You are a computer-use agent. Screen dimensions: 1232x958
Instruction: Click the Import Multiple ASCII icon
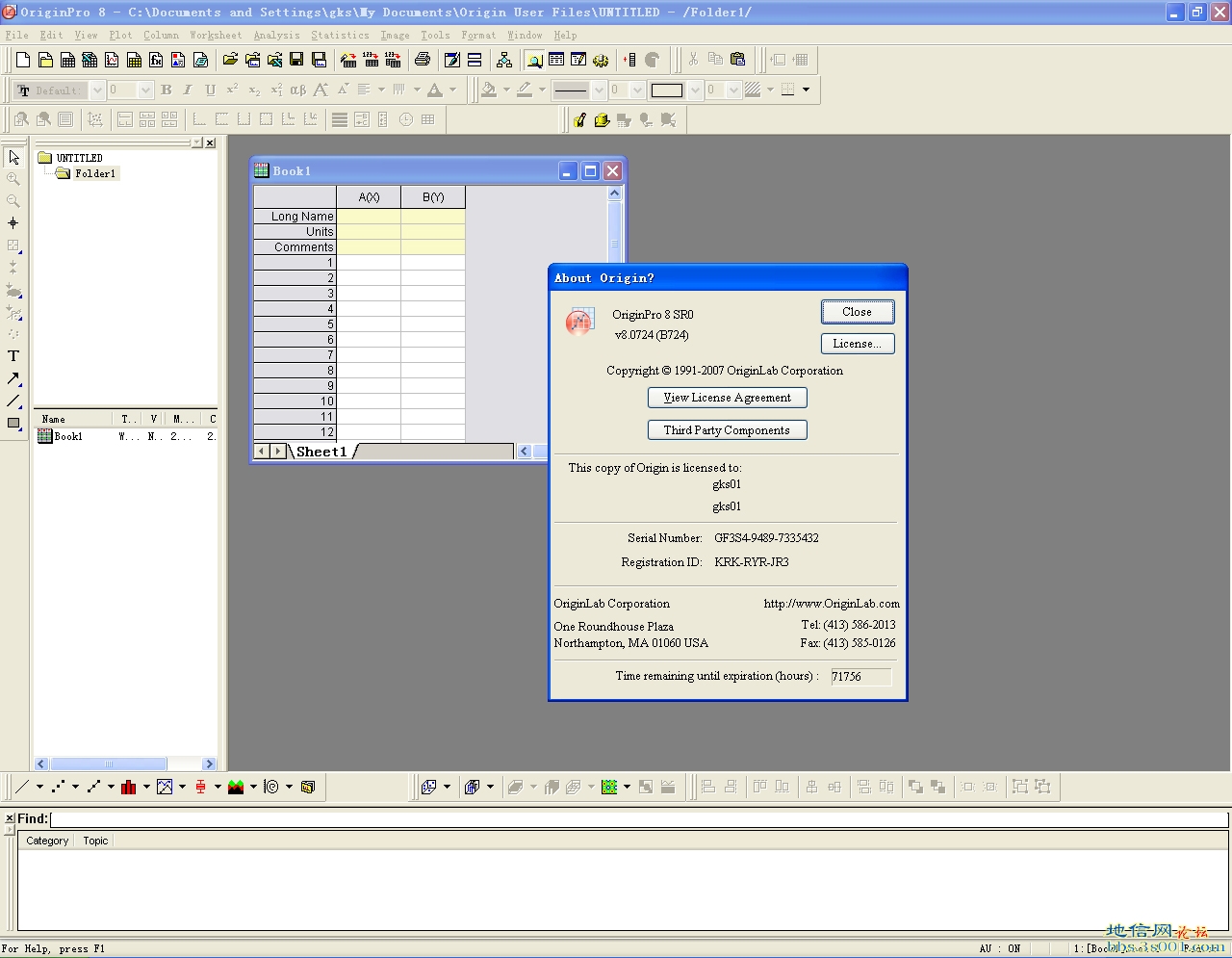click(393, 60)
